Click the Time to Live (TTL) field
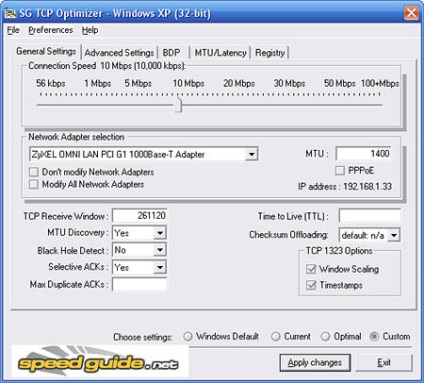Image resolution: width=424 pixels, height=383 pixels. coord(370,216)
